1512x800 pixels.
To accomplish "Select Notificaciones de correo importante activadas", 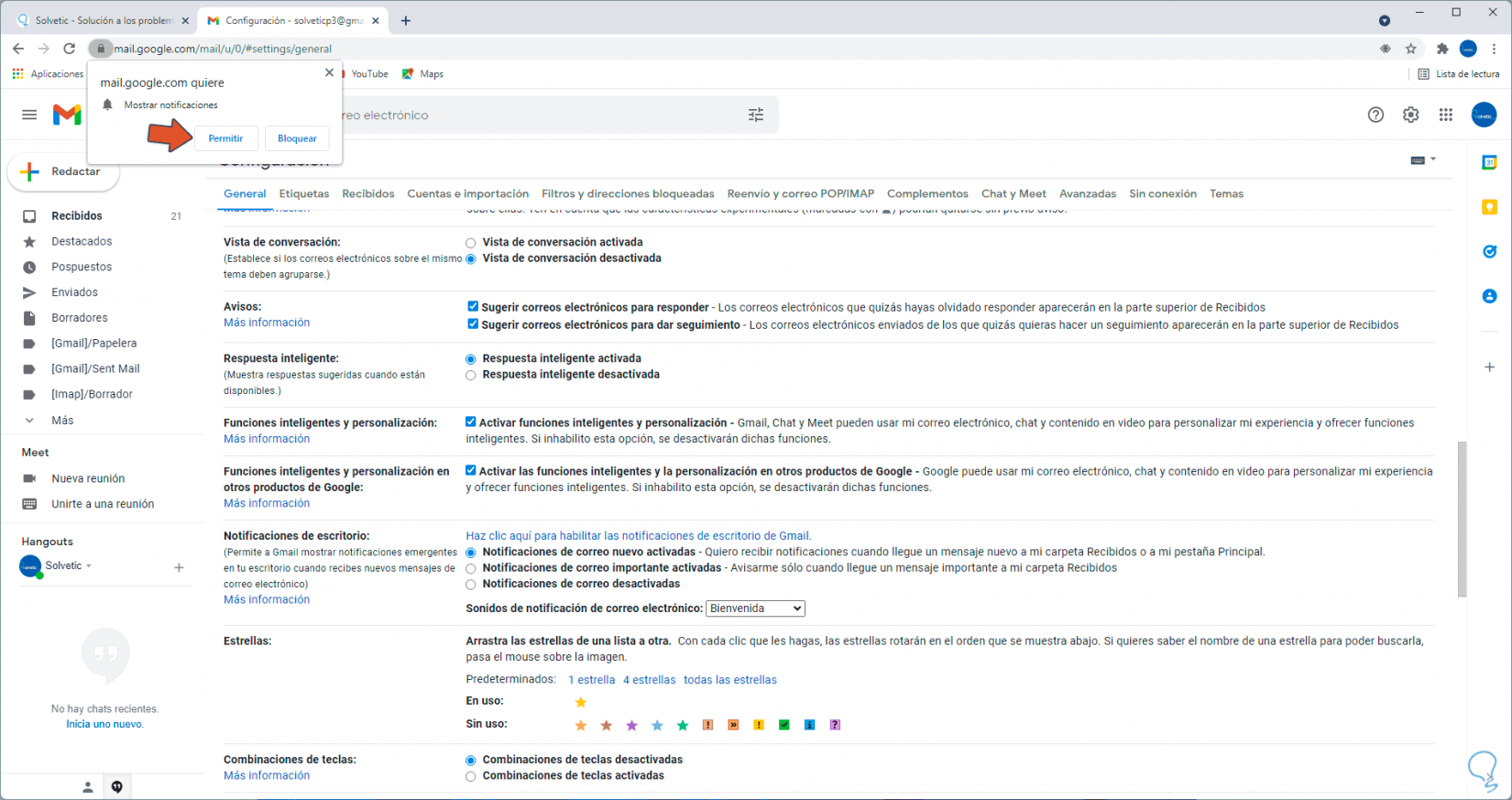I will [471, 568].
